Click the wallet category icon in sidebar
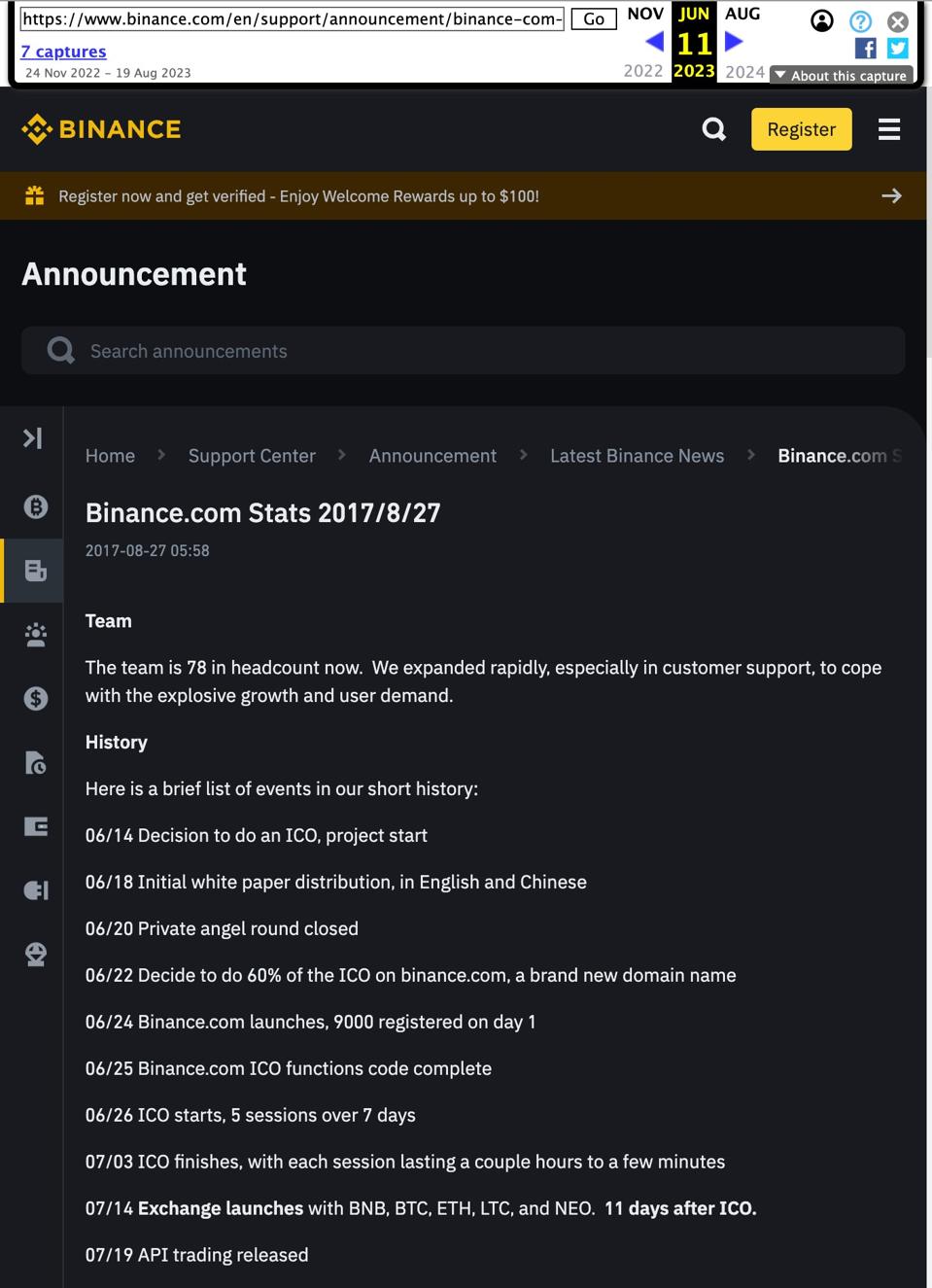The image size is (932, 1288). pyautogui.click(x=35, y=825)
